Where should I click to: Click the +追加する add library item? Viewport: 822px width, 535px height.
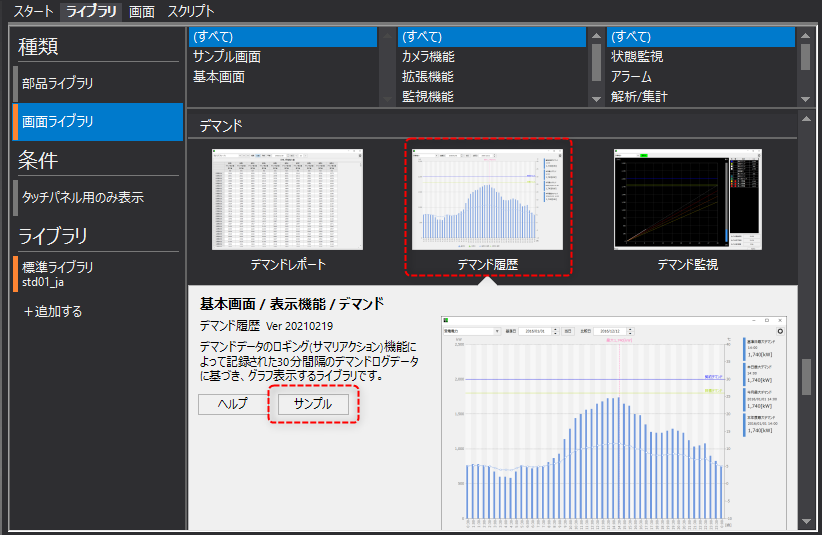point(53,311)
